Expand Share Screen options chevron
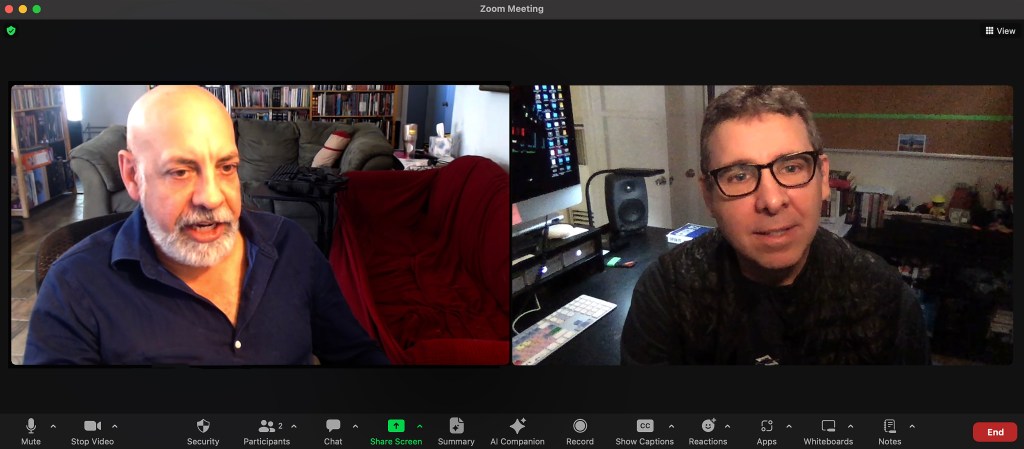The height and width of the screenshot is (449, 1024). (419, 426)
